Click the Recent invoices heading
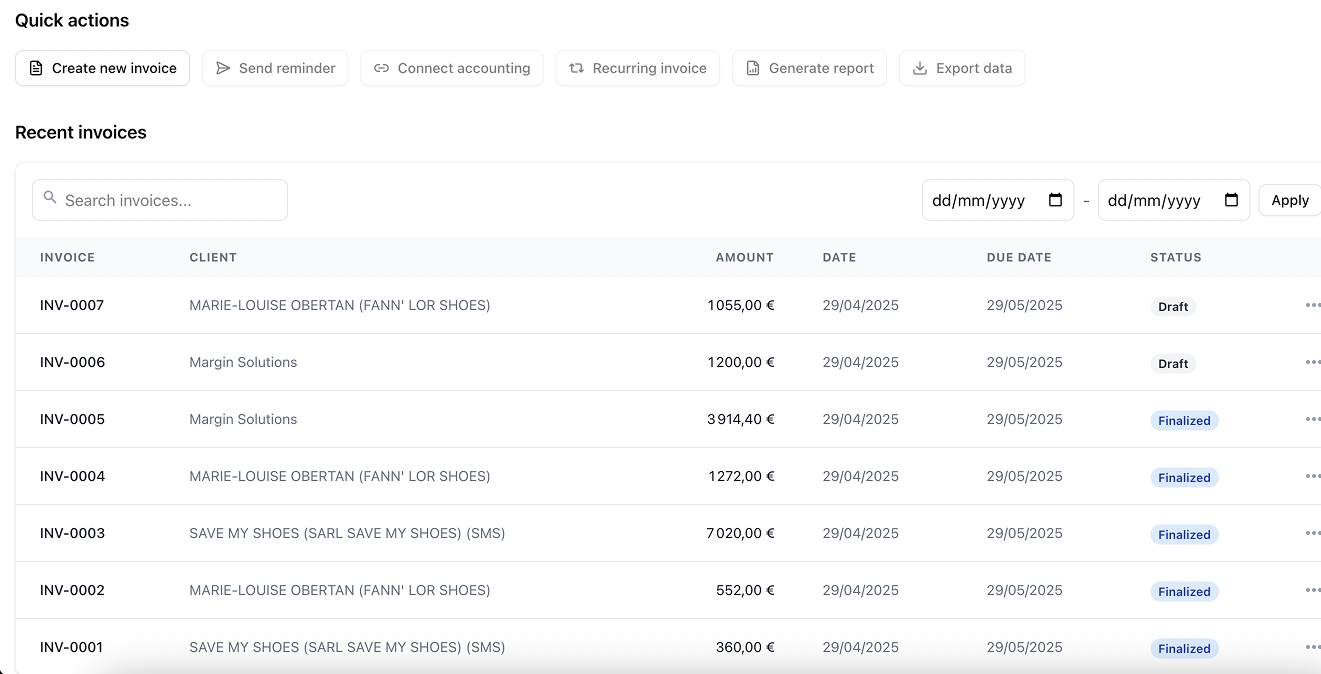The image size is (1321, 674). [81, 132]
